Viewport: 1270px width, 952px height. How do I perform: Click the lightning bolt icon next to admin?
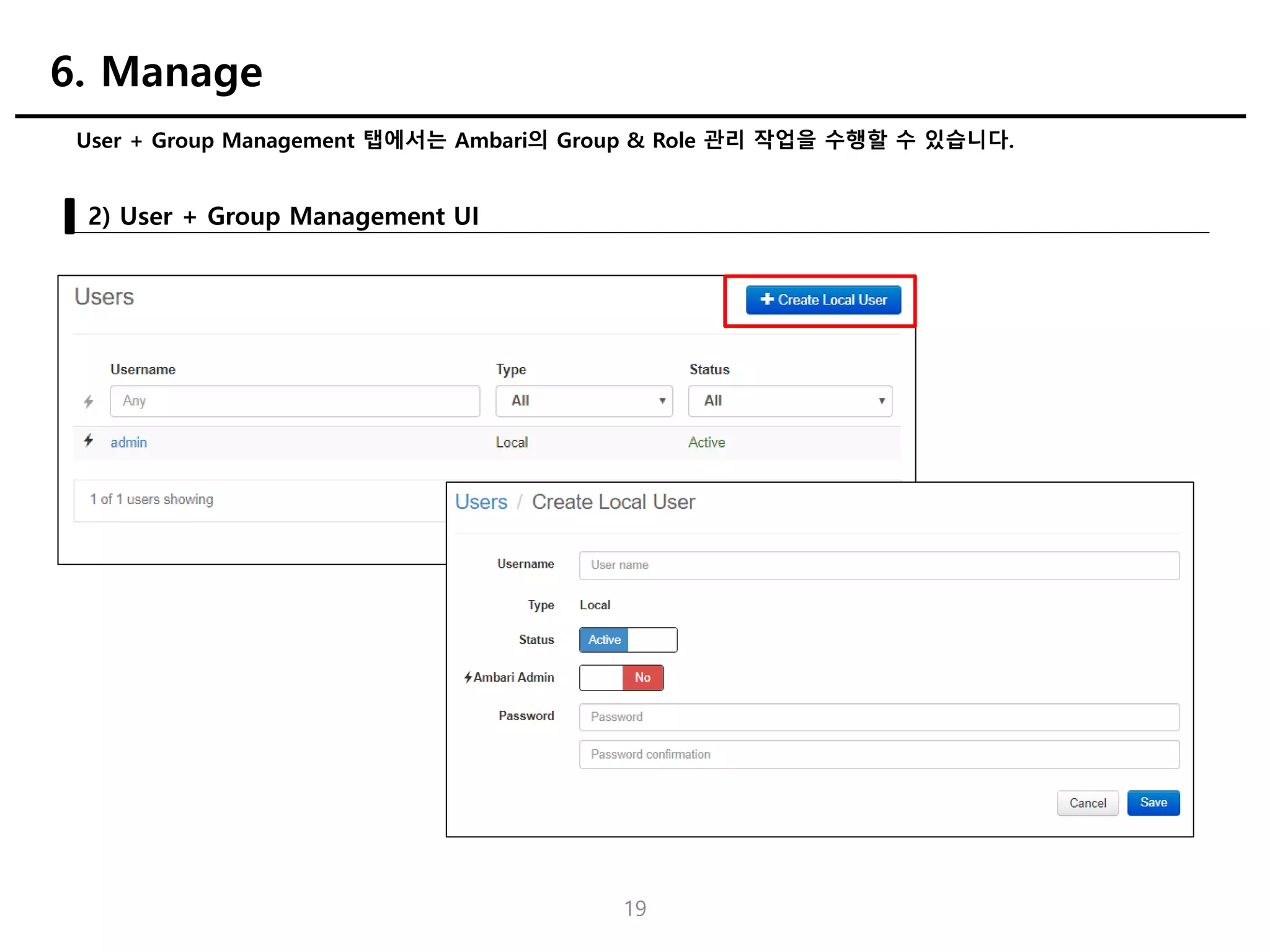point(89,441)
